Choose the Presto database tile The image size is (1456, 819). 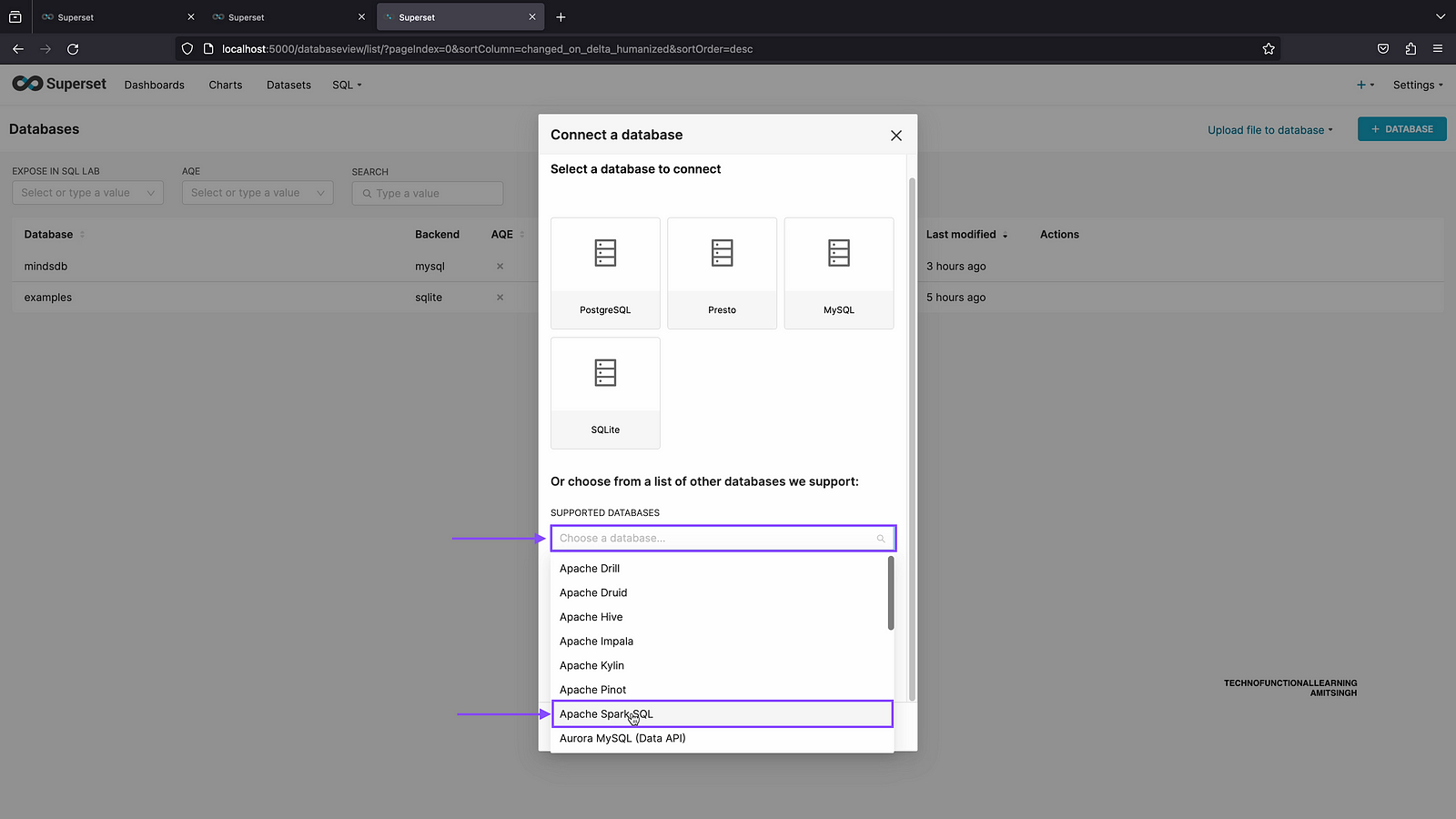[x=722, y=273]
